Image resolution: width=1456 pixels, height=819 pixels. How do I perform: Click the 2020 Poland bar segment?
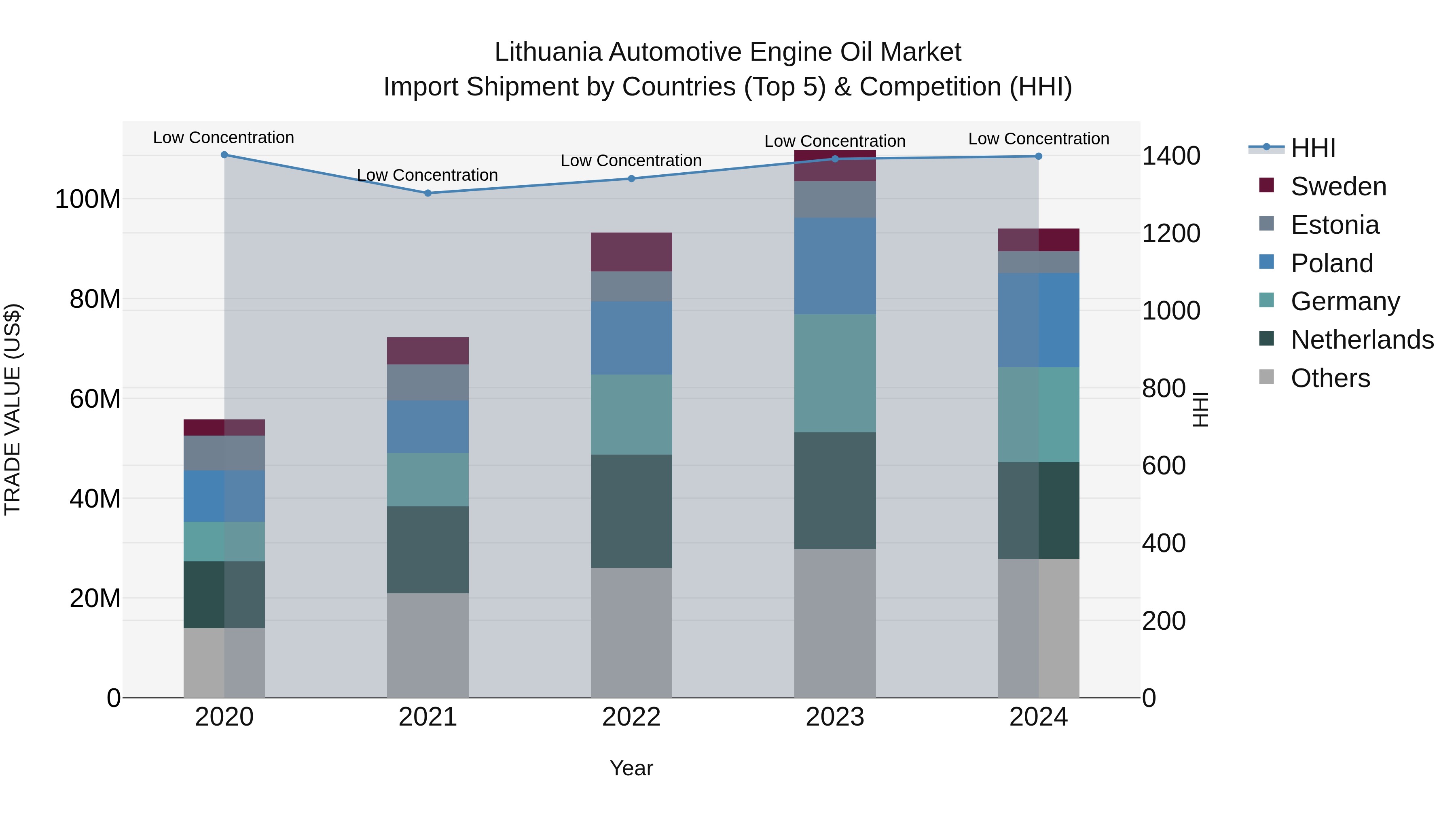coord(224,496)
